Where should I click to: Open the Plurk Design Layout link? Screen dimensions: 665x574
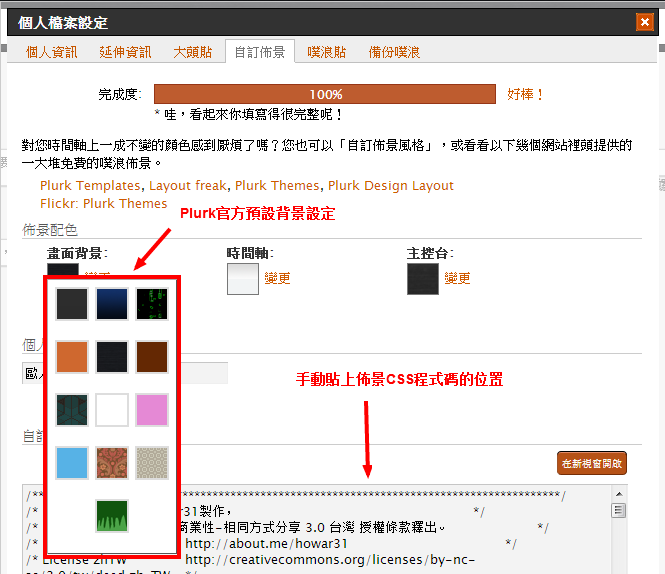pyautogui.click(x=391, y=186)
